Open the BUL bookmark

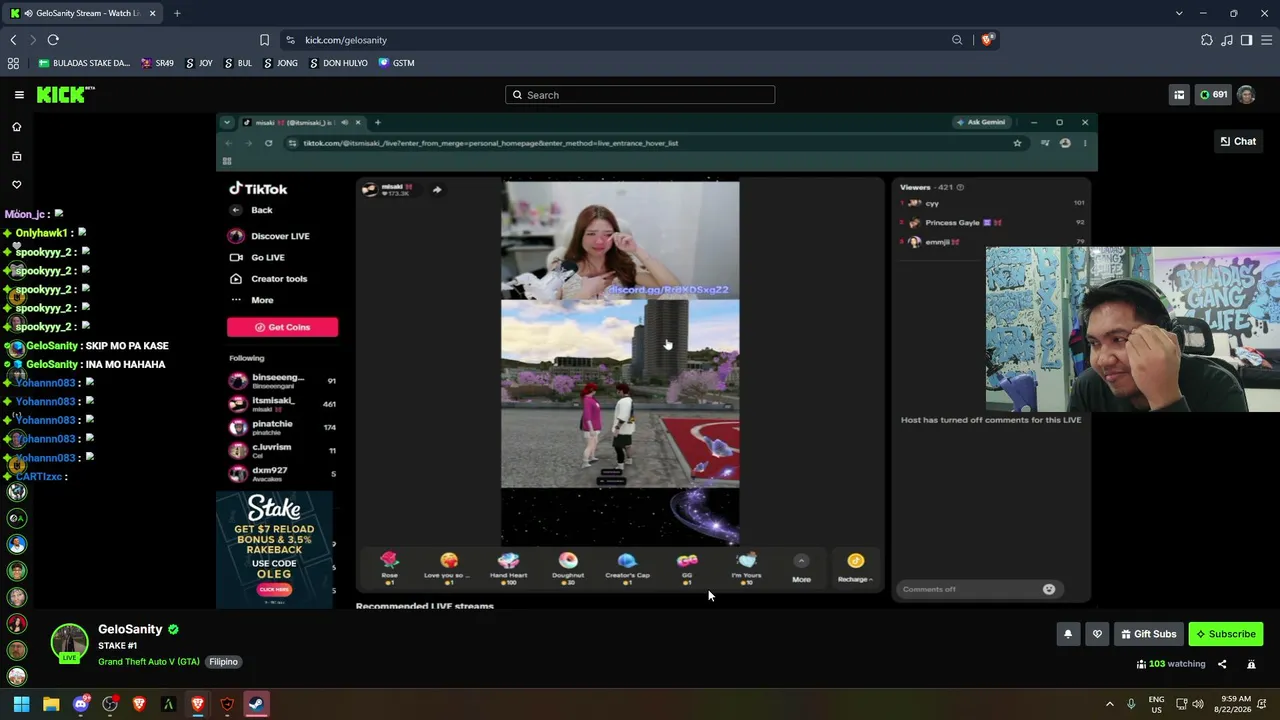237,63
